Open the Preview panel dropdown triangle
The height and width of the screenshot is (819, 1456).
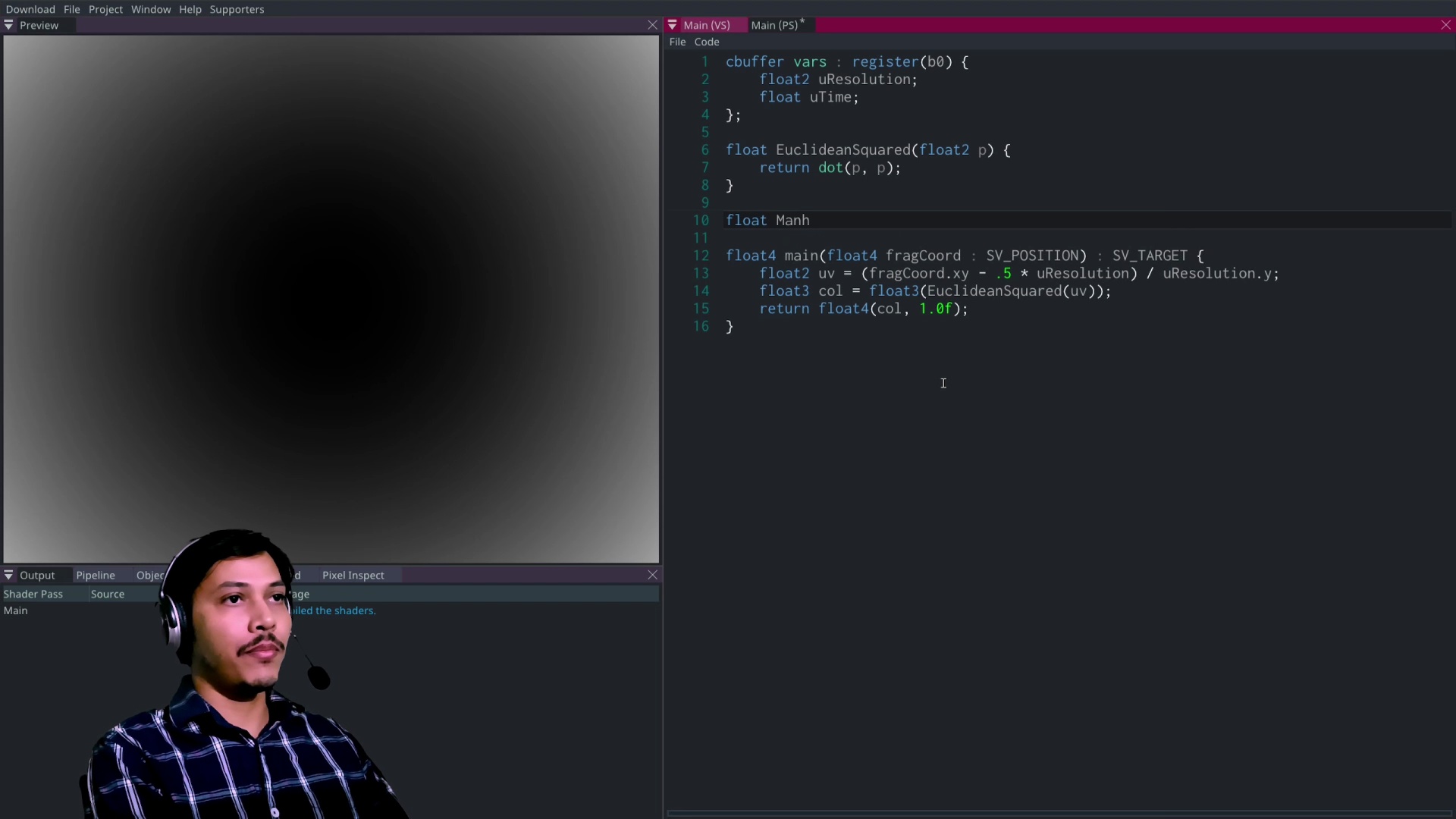point(9,25)
